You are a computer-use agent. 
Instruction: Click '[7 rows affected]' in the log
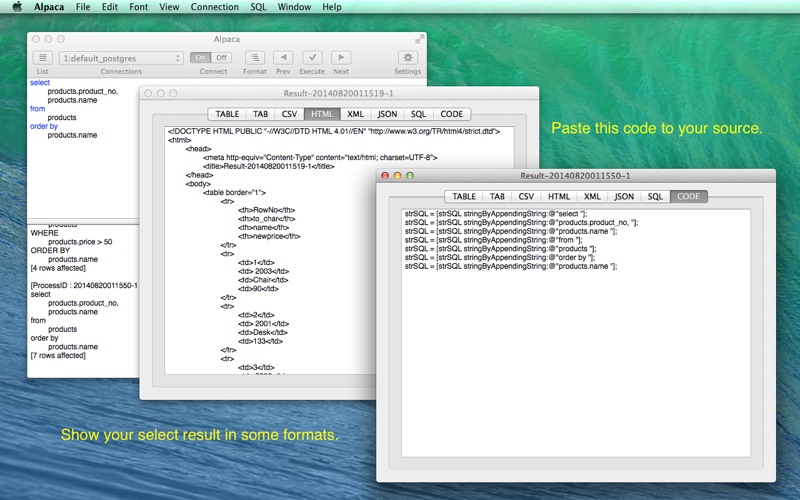[x=58, y=355]
